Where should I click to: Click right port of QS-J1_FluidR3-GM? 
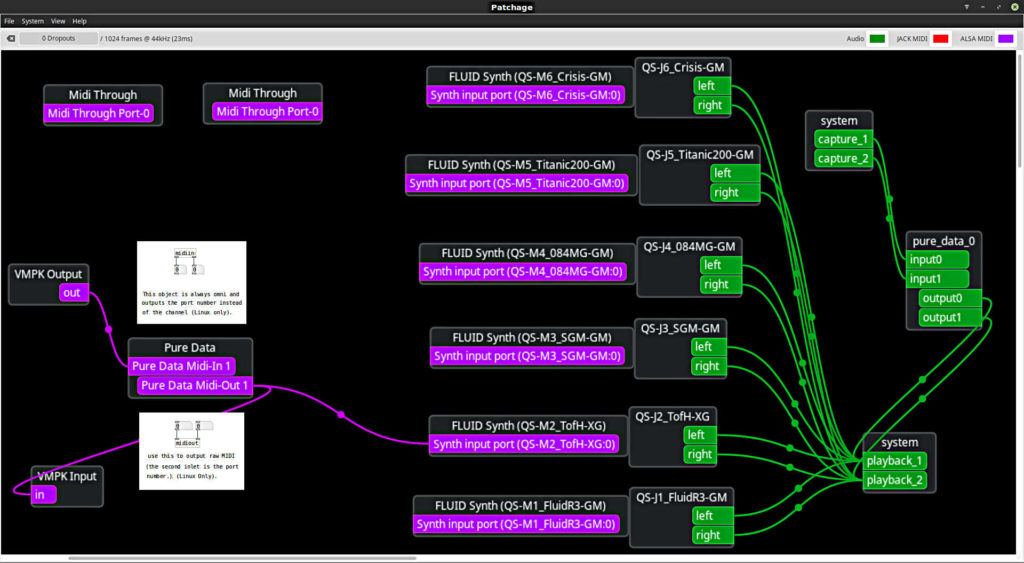click(x=712, y=536)
